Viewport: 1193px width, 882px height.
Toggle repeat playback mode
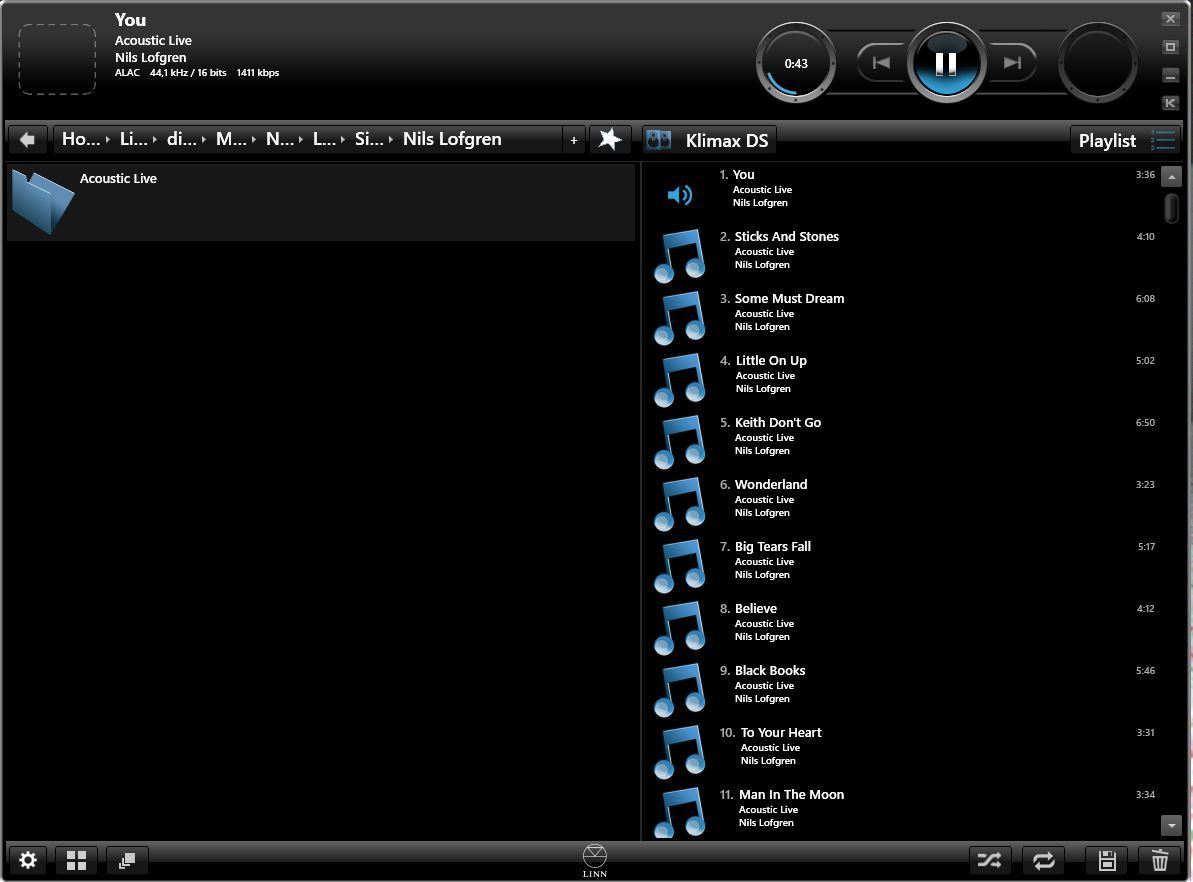[x=1043, y=860]
